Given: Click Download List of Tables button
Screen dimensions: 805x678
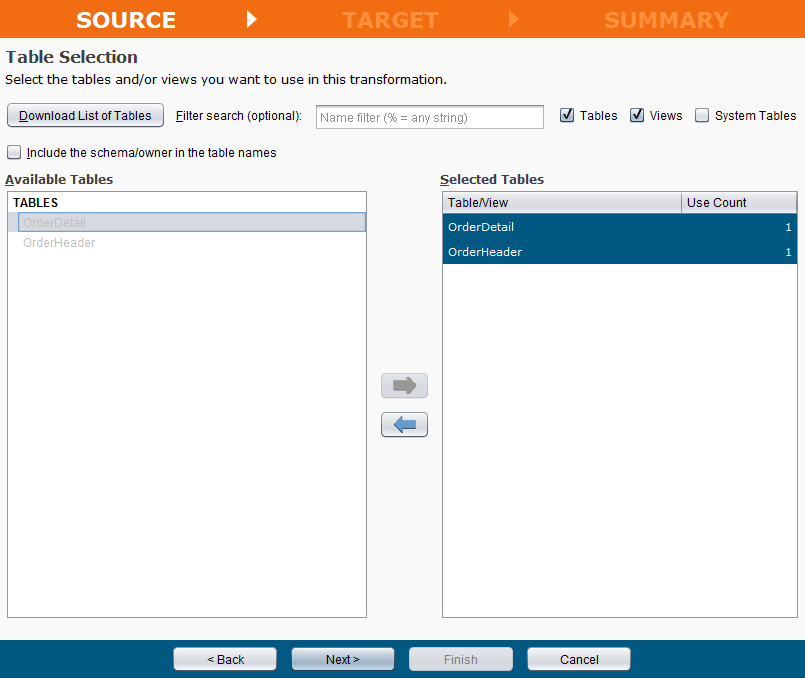Looking at the screenshot, I should click(85, 115).
